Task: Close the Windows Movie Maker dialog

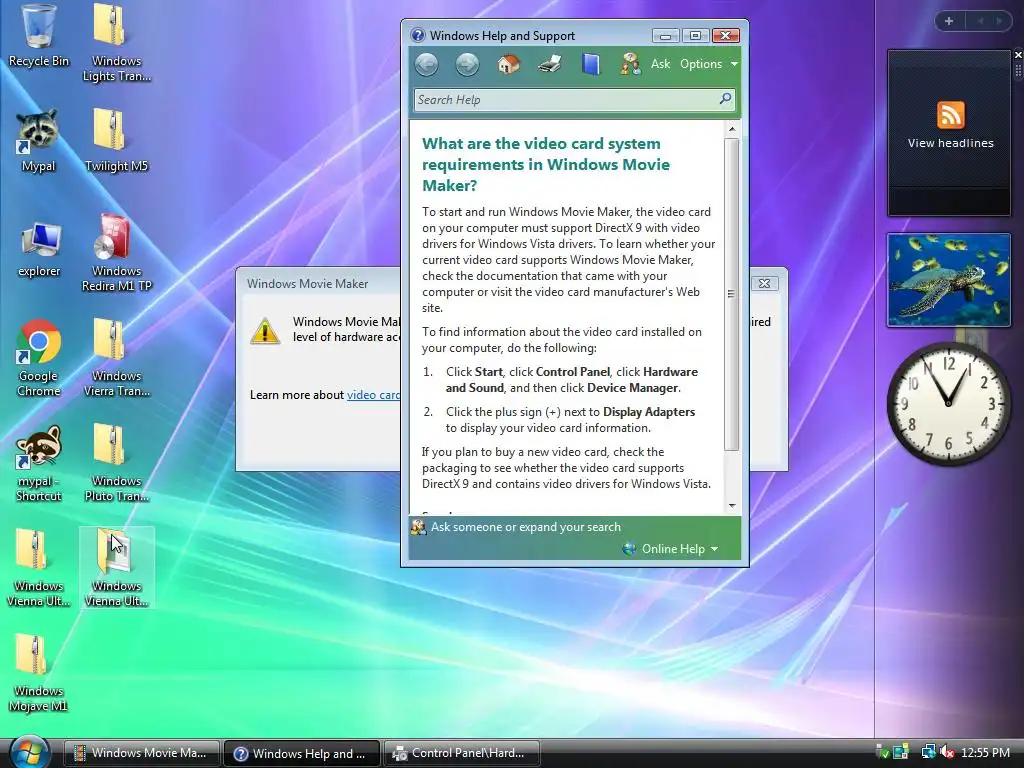Action: pos(764,283)
